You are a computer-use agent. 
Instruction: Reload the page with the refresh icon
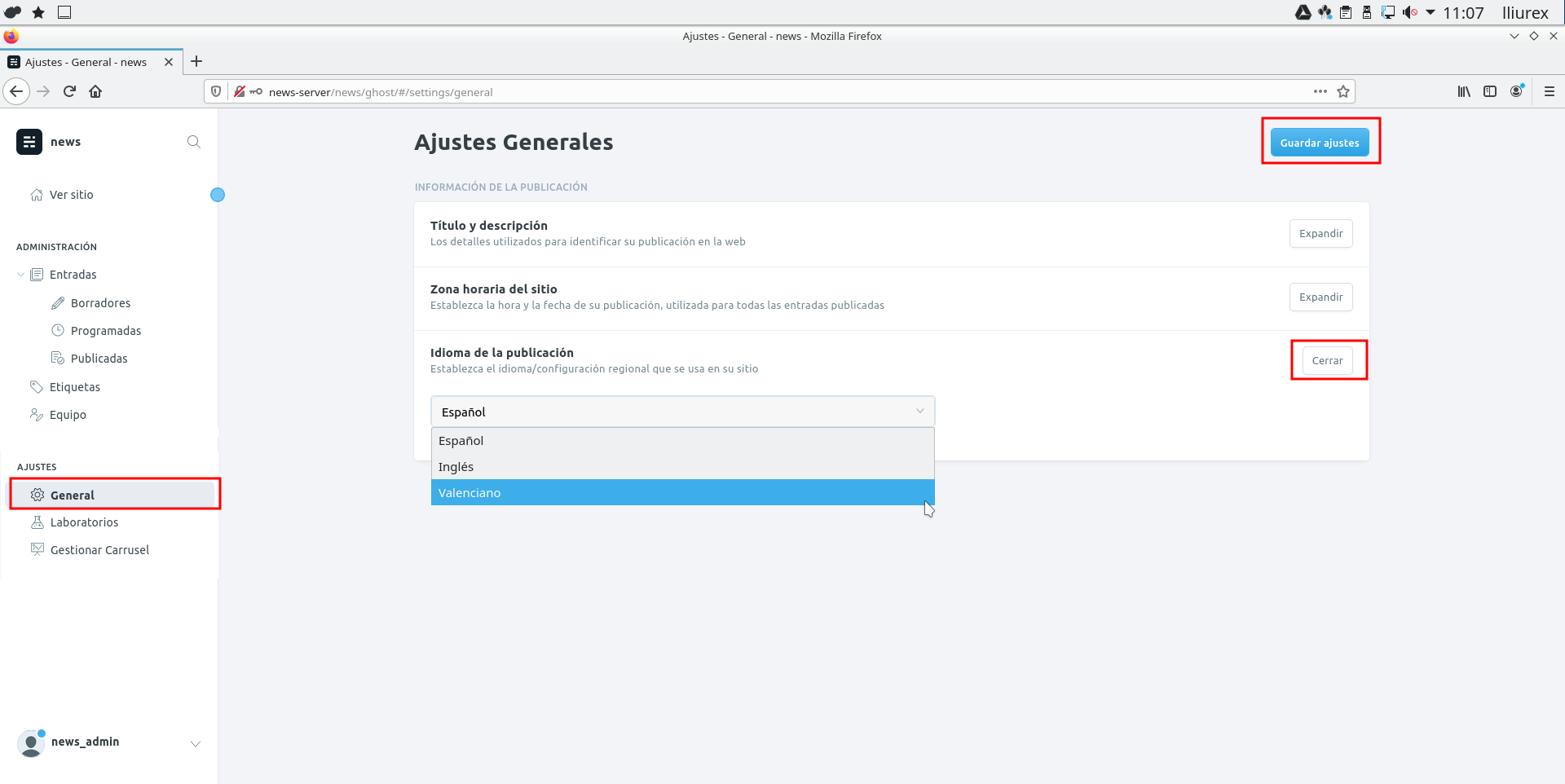(69, 91)
